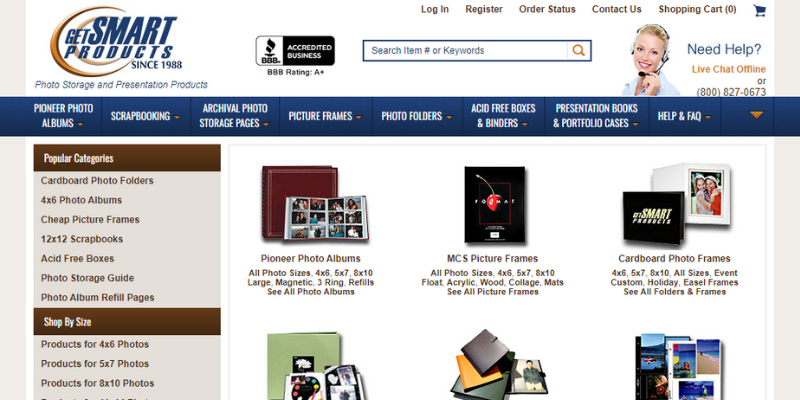Open the Acid Free Boxes & Binders menu
Viewport: 800px width, 400px height.
[503, 116]
